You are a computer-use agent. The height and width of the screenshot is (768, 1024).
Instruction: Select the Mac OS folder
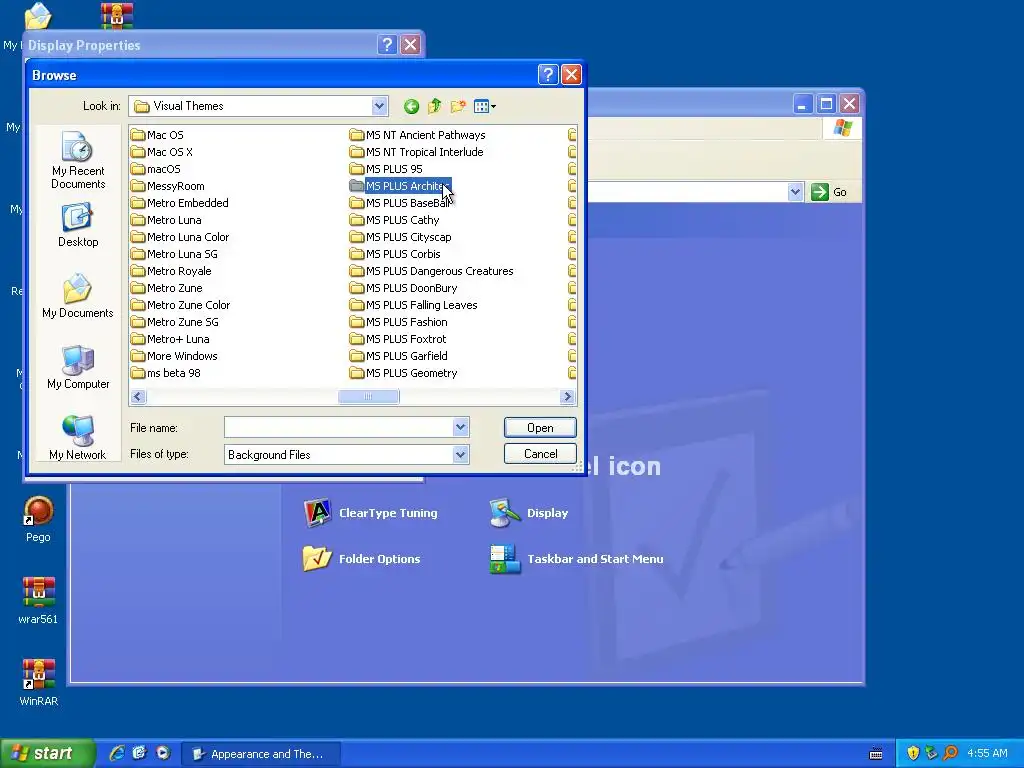point(157,135)
